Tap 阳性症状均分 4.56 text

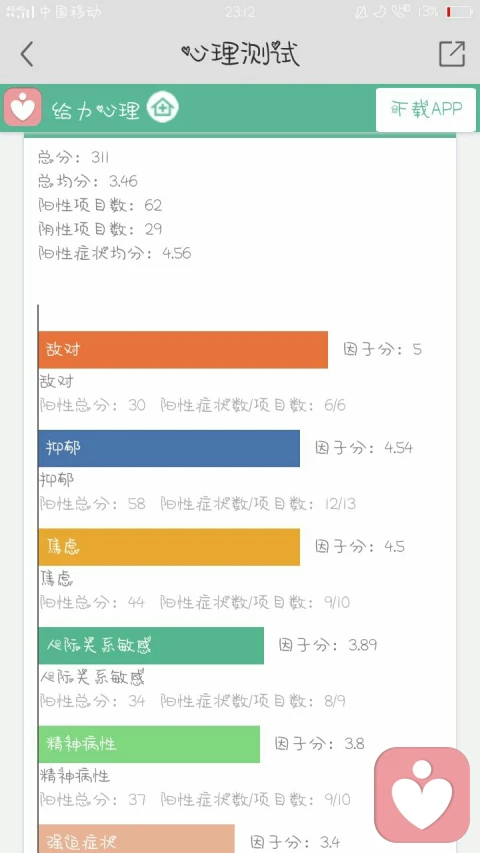point(115,254)
